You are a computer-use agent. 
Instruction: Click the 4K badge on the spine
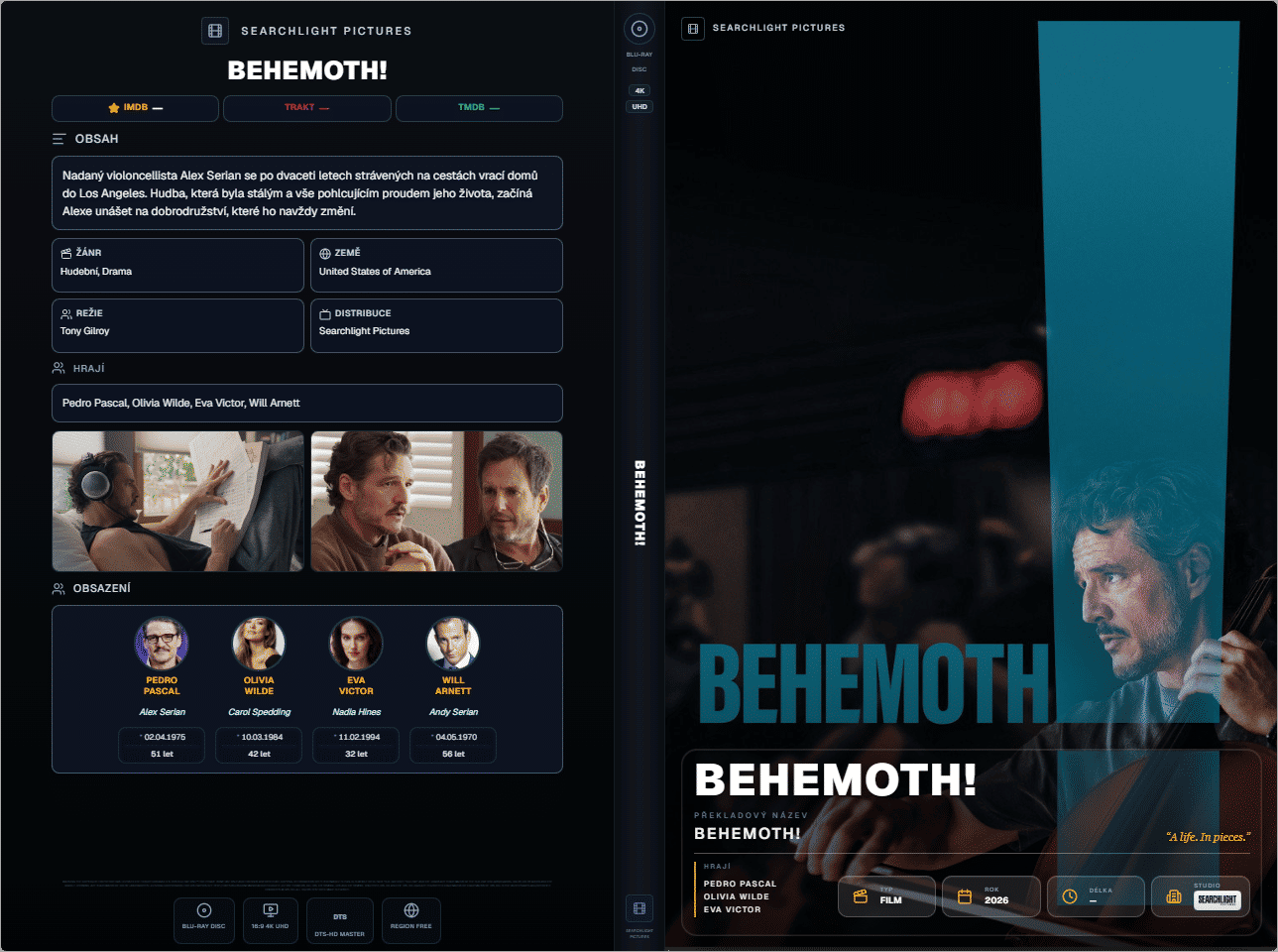[639, 90]
